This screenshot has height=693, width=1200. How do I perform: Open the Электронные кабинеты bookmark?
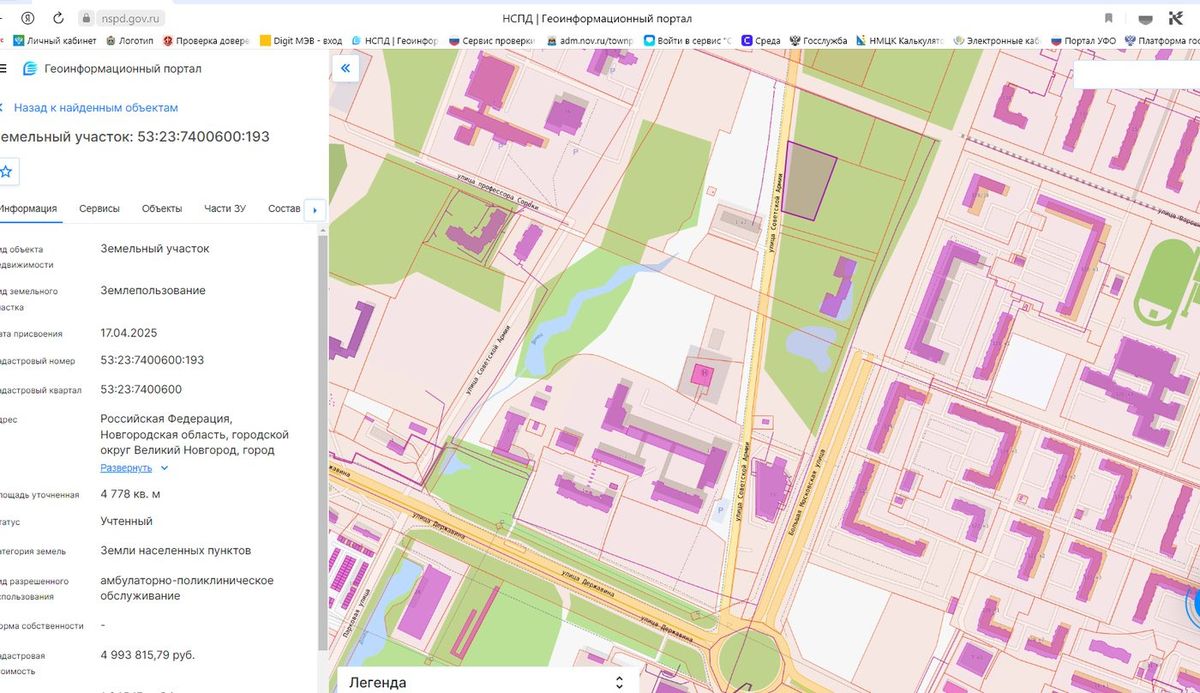(998, 41)
